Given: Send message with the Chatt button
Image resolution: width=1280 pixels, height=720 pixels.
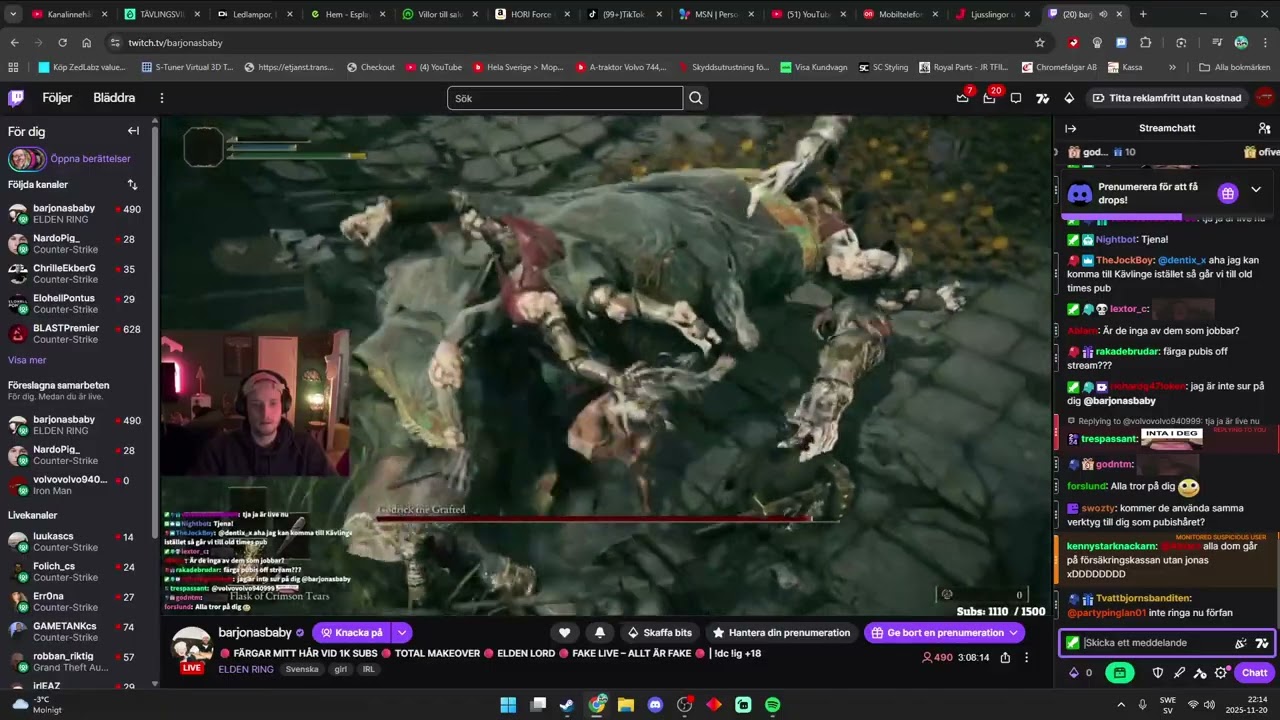Looking at the screenshot, I should (x=1254, y=673).
